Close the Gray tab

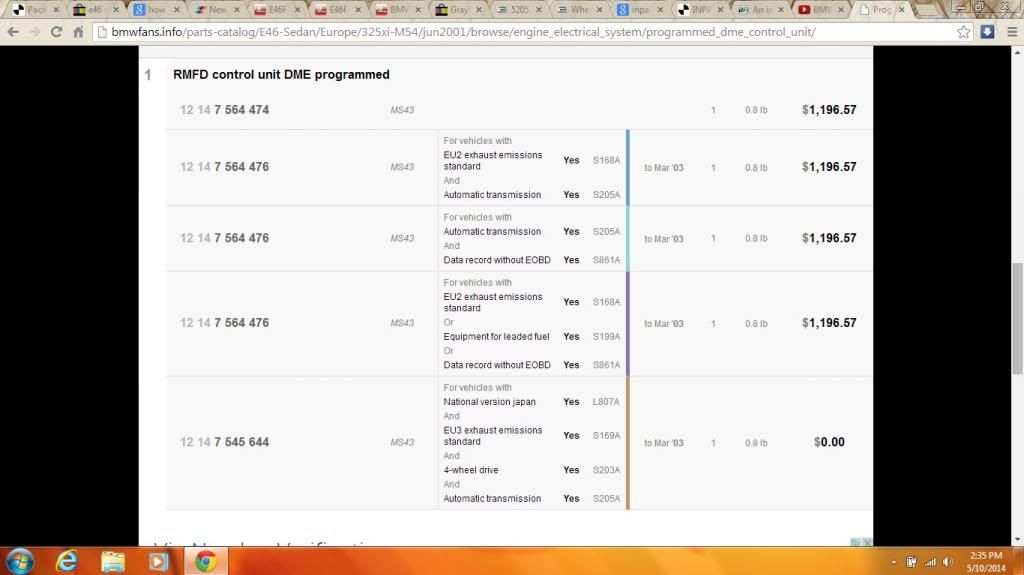tap(479, 10)
